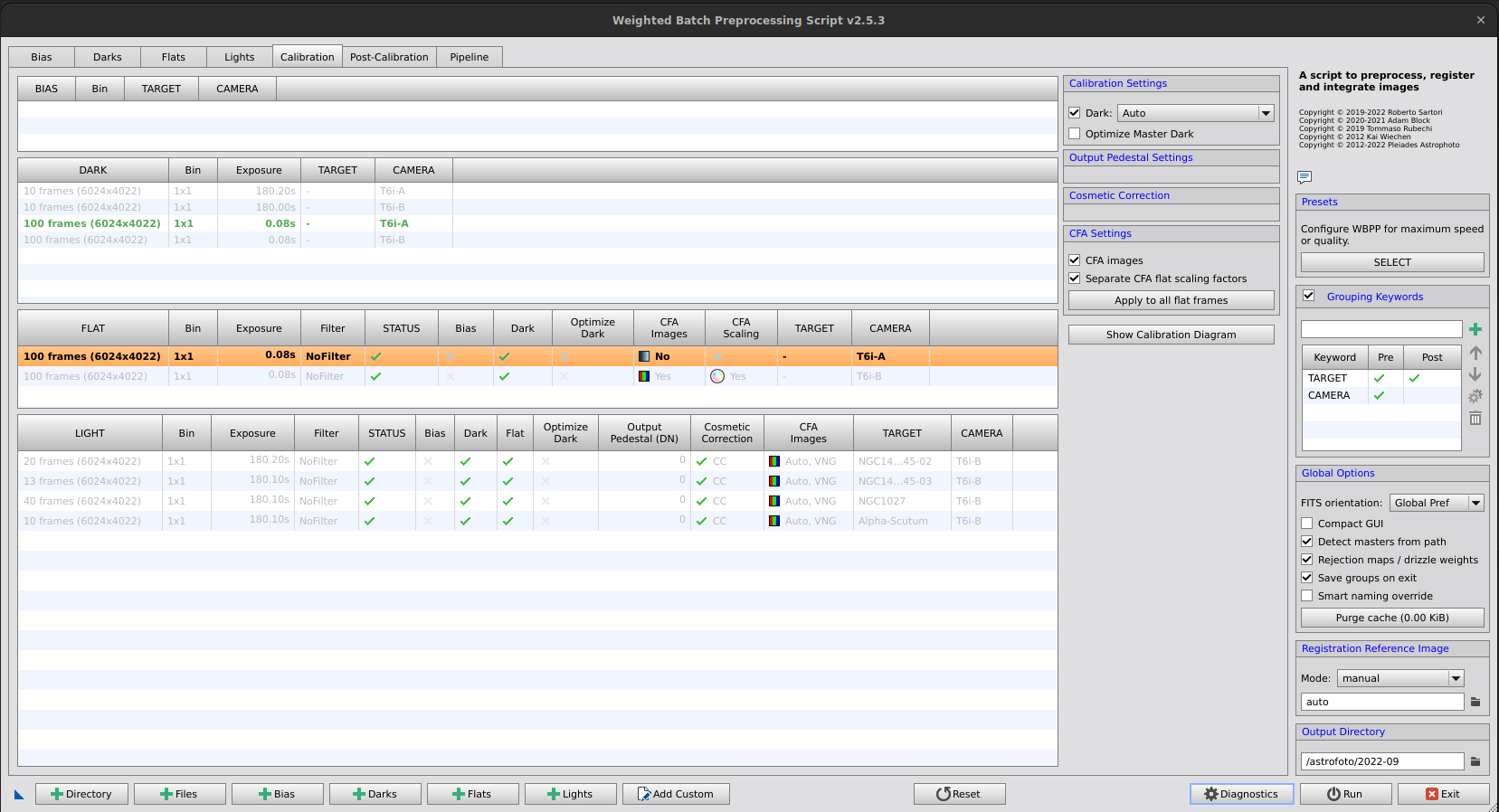Click CFA Scaling circle icon in T6i-B flat row

click(717, 376)
